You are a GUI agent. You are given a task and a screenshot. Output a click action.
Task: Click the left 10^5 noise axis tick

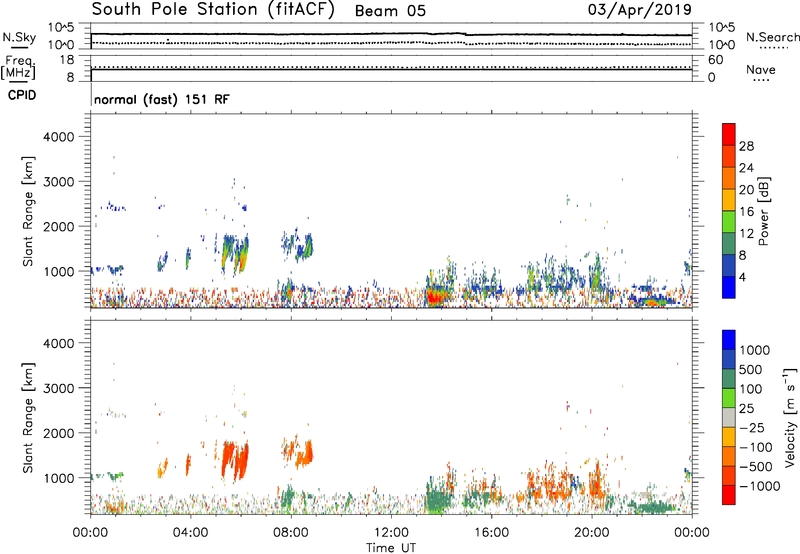pyautogui.click(x=61, y=28)
